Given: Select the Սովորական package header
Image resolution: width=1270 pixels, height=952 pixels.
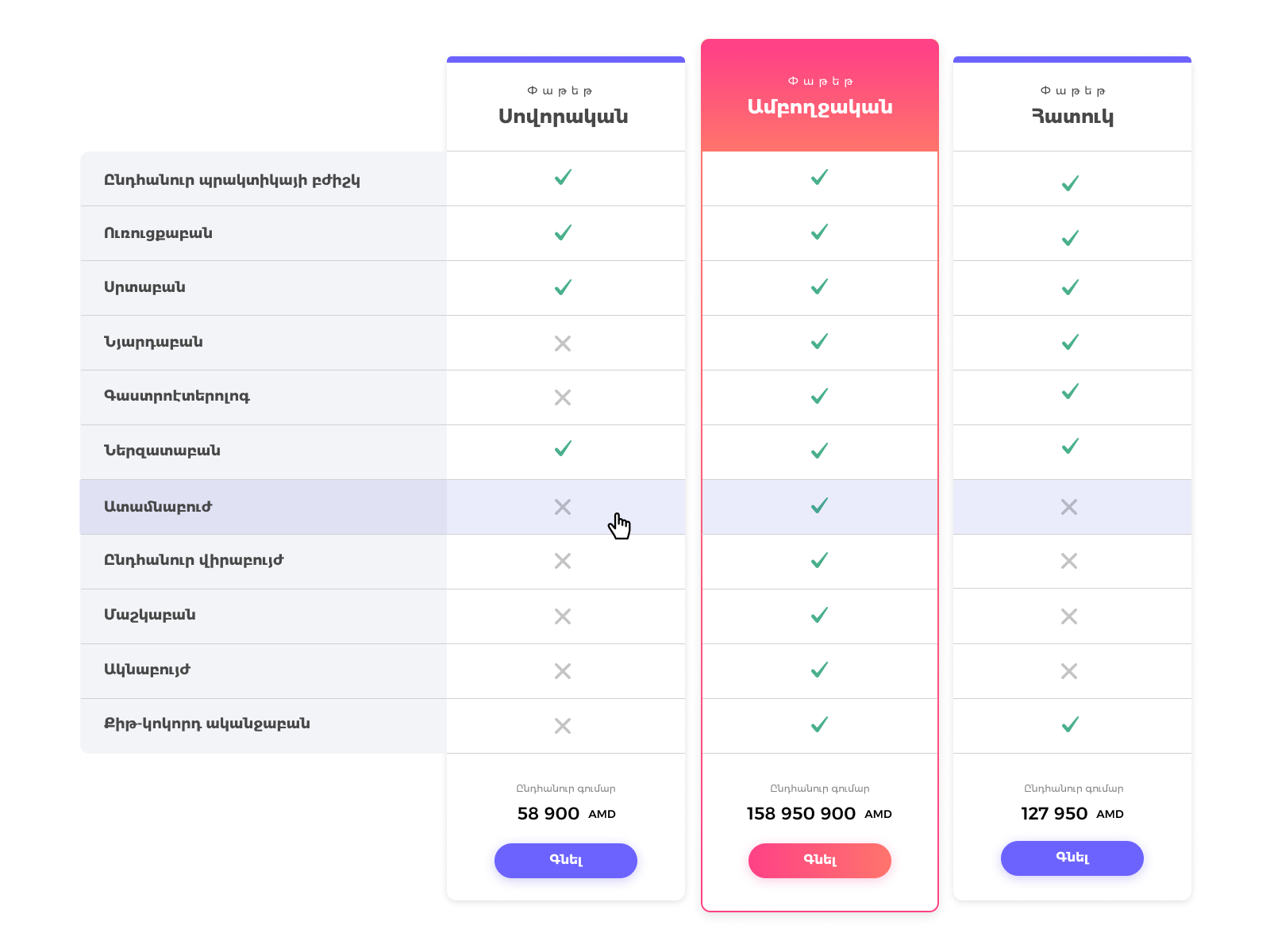Looking at the screenshot, I should pyautogui.click(x=564, y=116).
